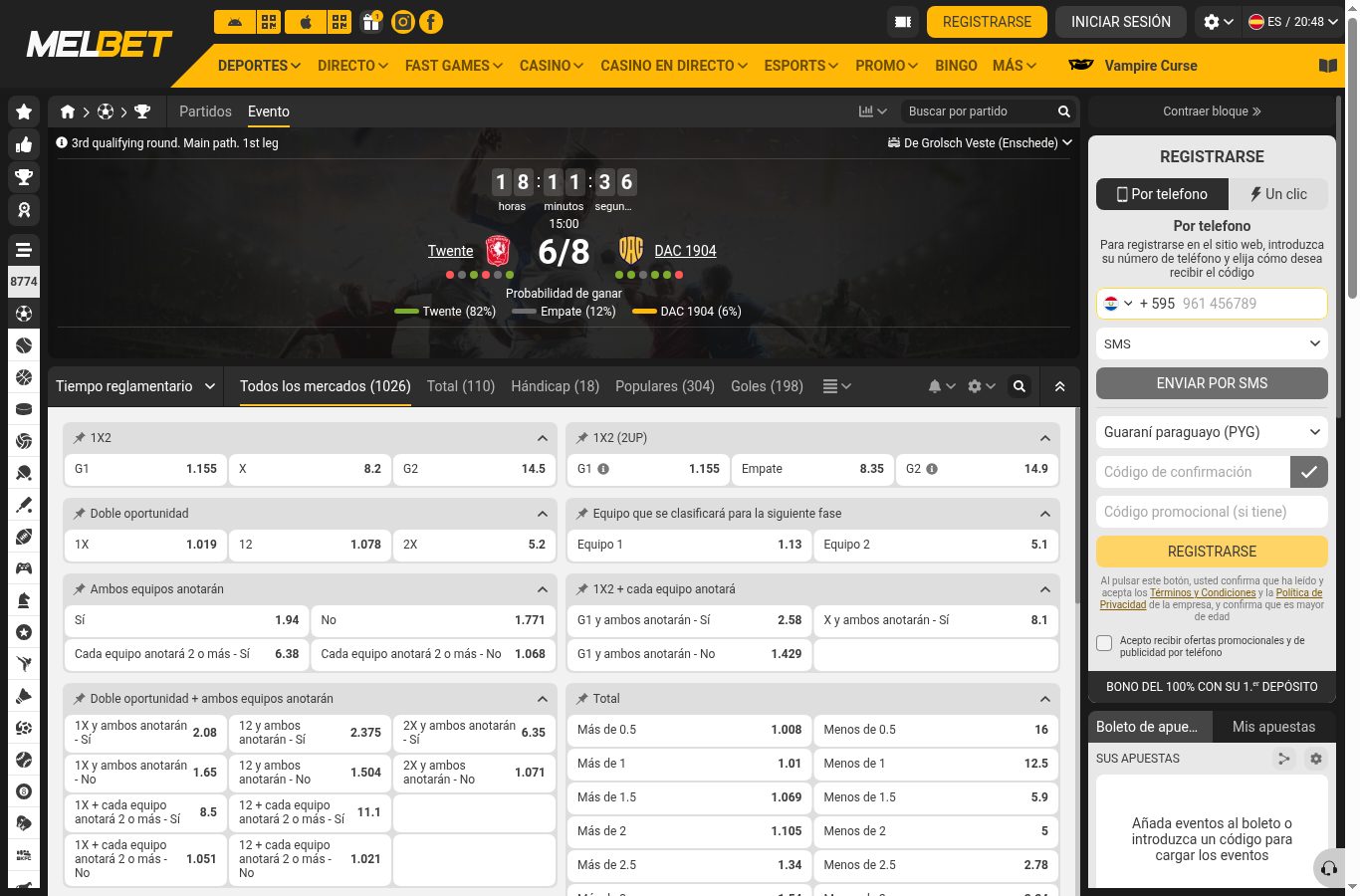The image size is (1360, 896).
Task: Select the badminton shuttlecock icon
Action: point(24,696)
